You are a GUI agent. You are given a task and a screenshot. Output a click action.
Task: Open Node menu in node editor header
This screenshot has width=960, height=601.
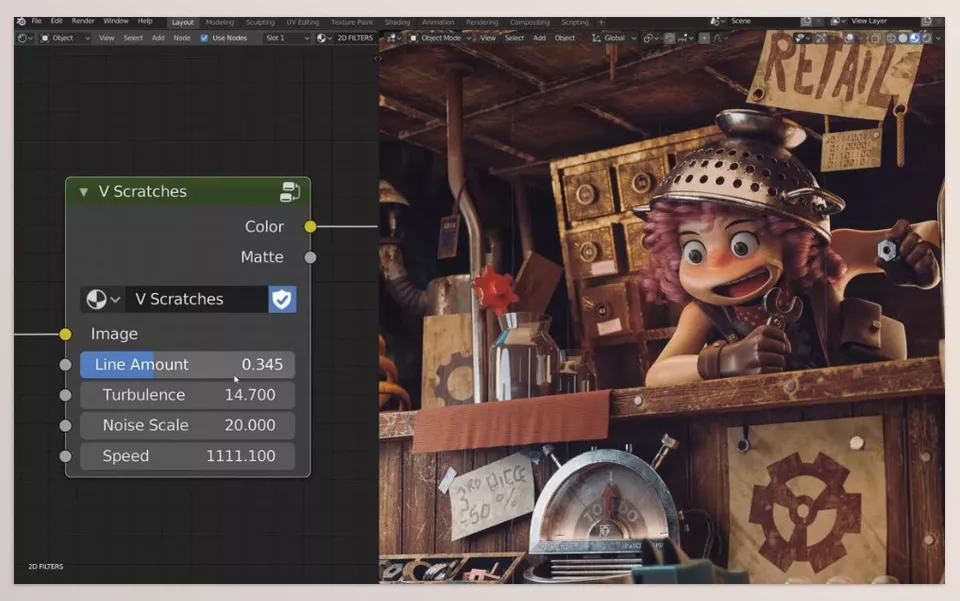click(182, 38)
